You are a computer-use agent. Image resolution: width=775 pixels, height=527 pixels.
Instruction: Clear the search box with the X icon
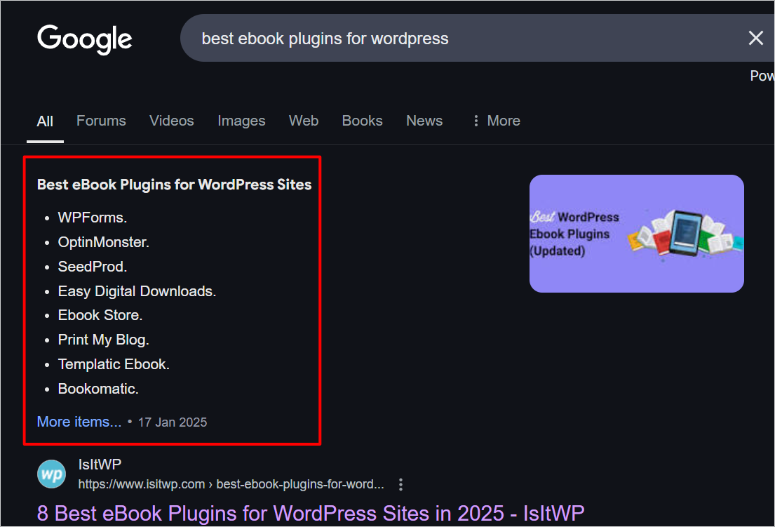pyautogui.click(x=756, y=39)
